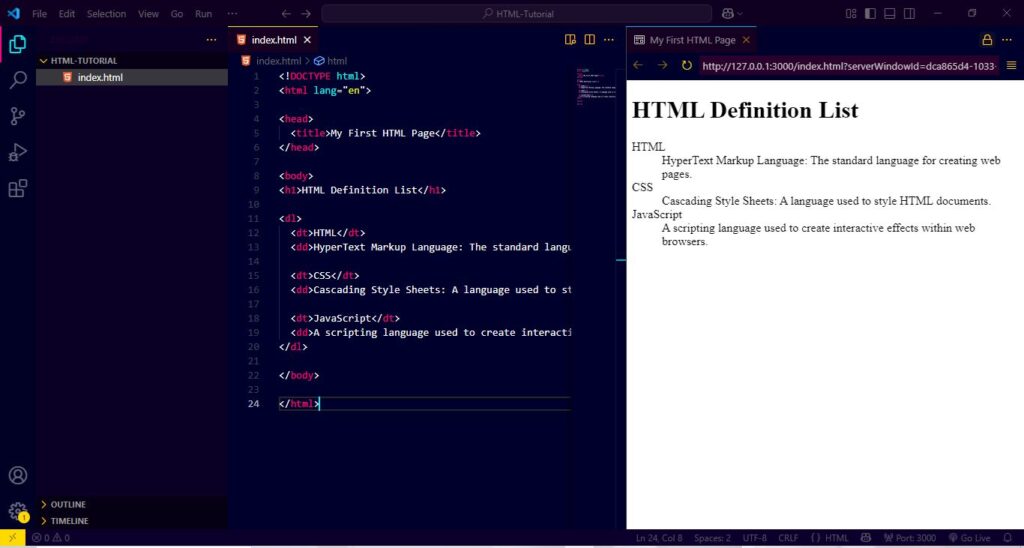The height and width of the screenshot is (548, 1024).
Task: Open the Explorer view in activity bar
Action: (18, 44)
